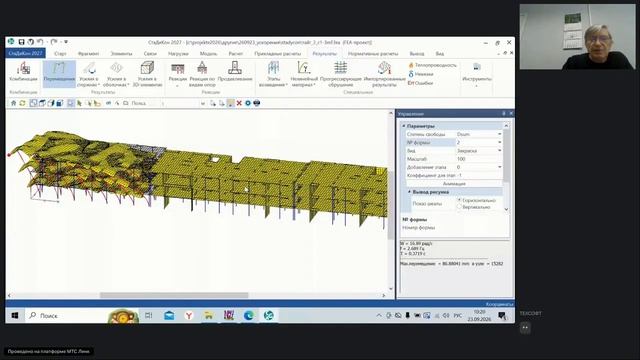640x360 pixels.
Task: Switch to the Фрагмент ribbon tab
Action: (x=88, y=53)
